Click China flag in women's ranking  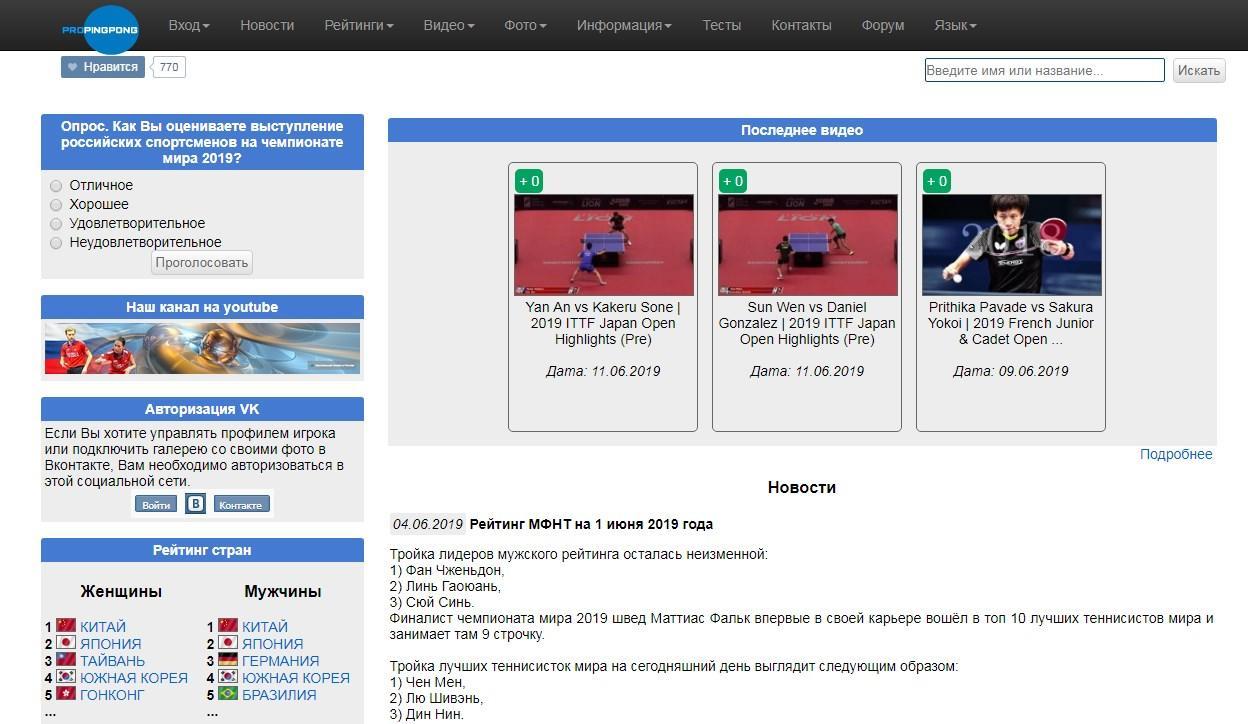66,627
